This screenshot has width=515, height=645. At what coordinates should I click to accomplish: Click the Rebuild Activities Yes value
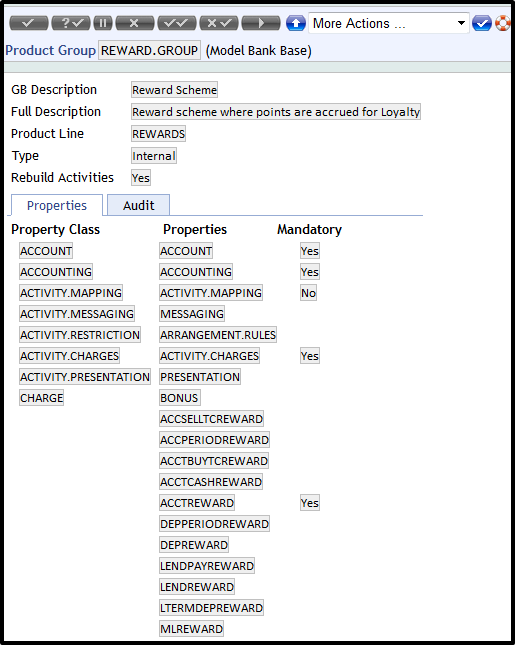[x=141, y=178]
